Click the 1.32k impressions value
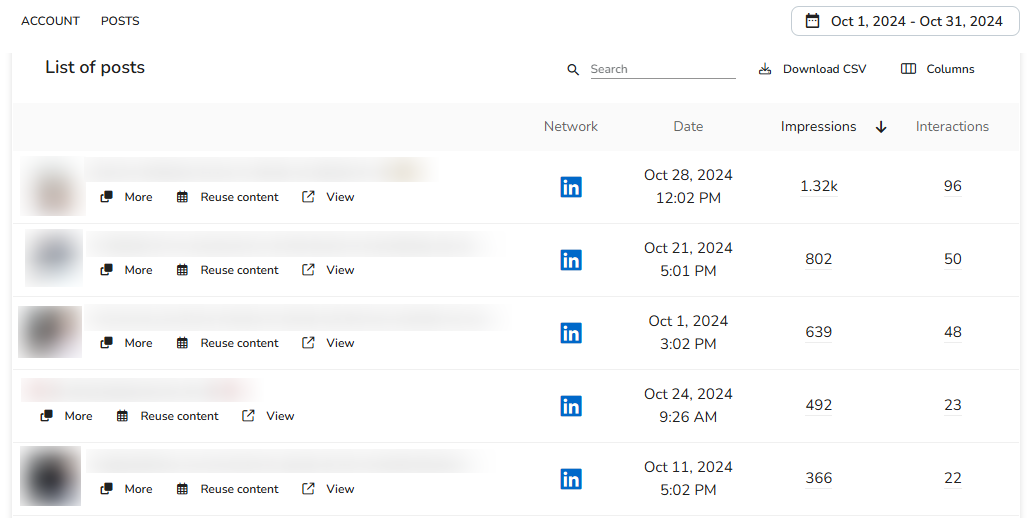 point(818,186)
